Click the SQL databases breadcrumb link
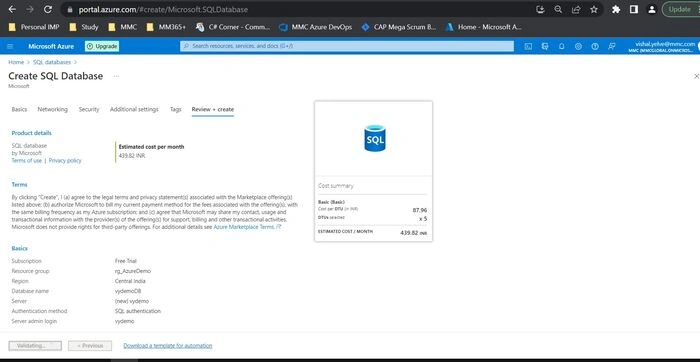700x362 pixels. pos(52,62)
